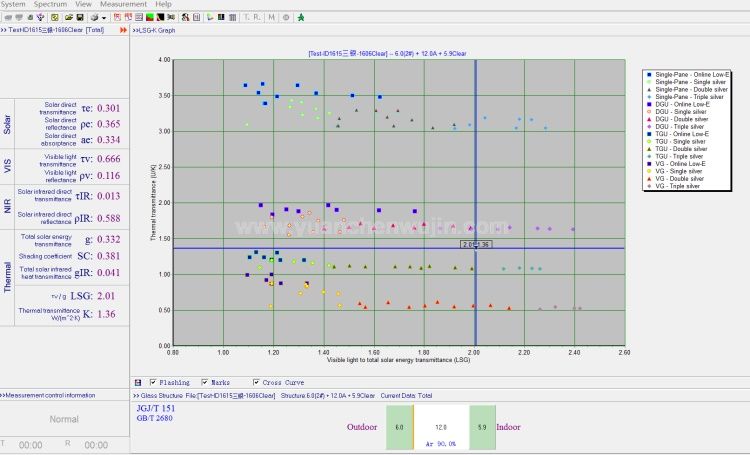Click the Glass Structure header bar

(282, 396)
